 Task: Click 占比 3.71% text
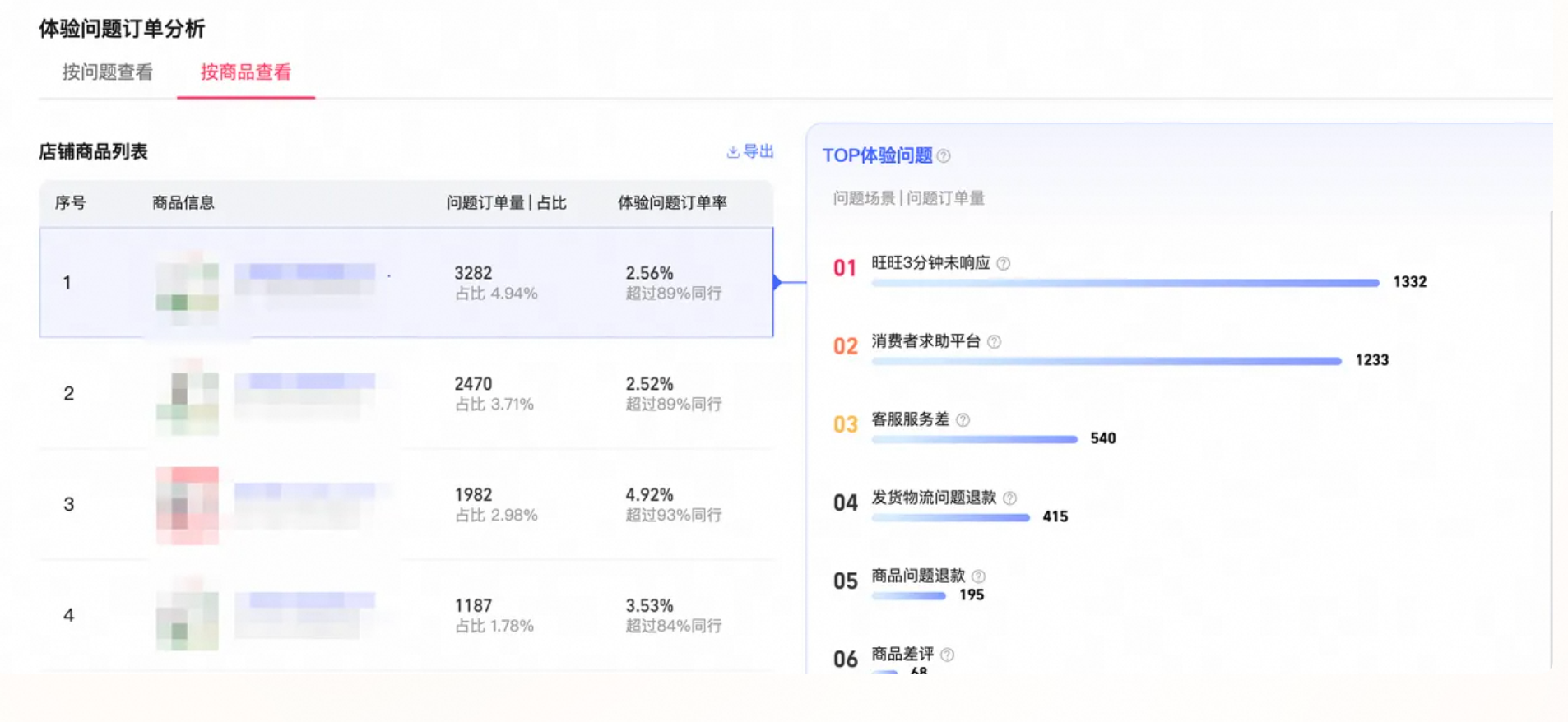494,405
